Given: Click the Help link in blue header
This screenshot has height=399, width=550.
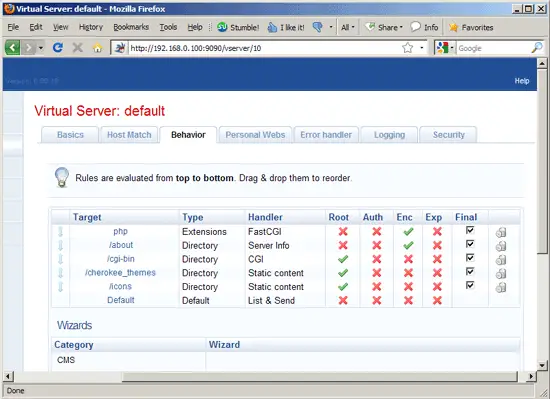Looking at the screenshot, I should (522, 81).
